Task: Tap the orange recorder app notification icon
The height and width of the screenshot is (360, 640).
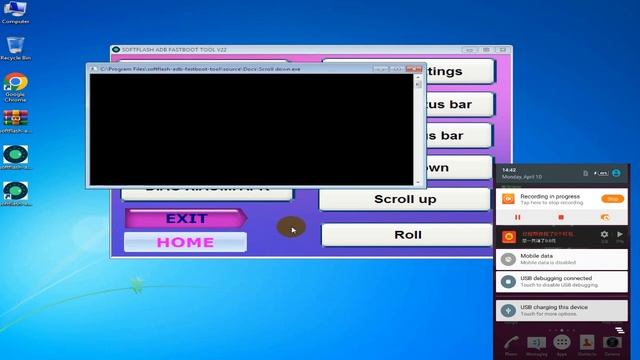Action: pyautogui.click(x=508, y=199)
